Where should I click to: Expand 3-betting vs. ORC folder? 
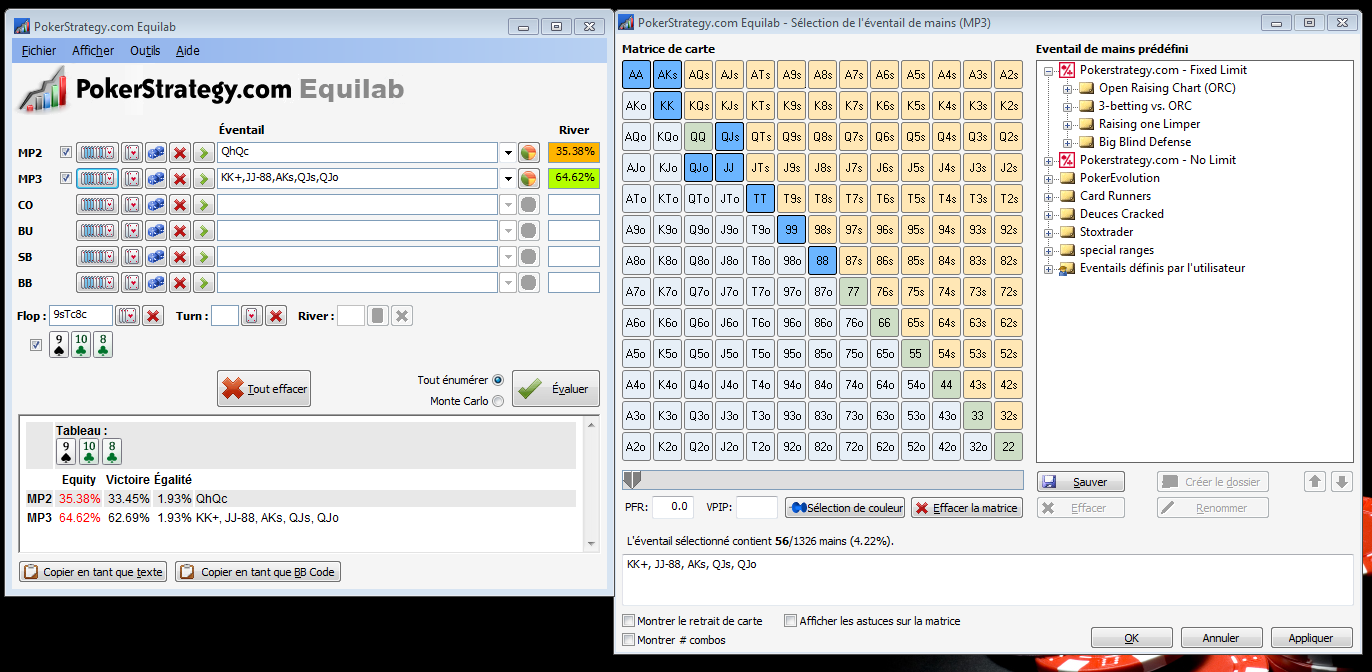click(1067, 106)
